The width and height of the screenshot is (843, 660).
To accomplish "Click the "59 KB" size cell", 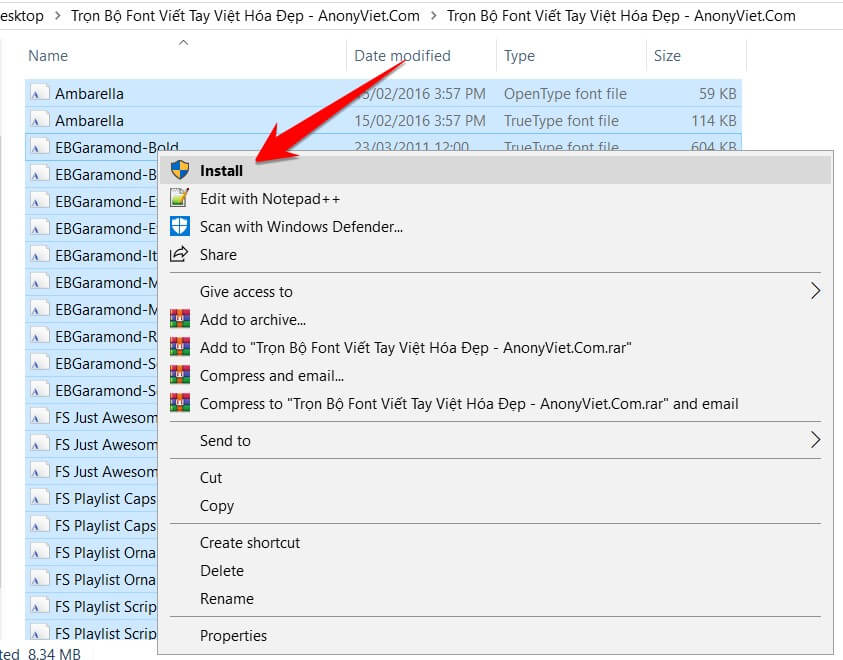I will (718, 94).
